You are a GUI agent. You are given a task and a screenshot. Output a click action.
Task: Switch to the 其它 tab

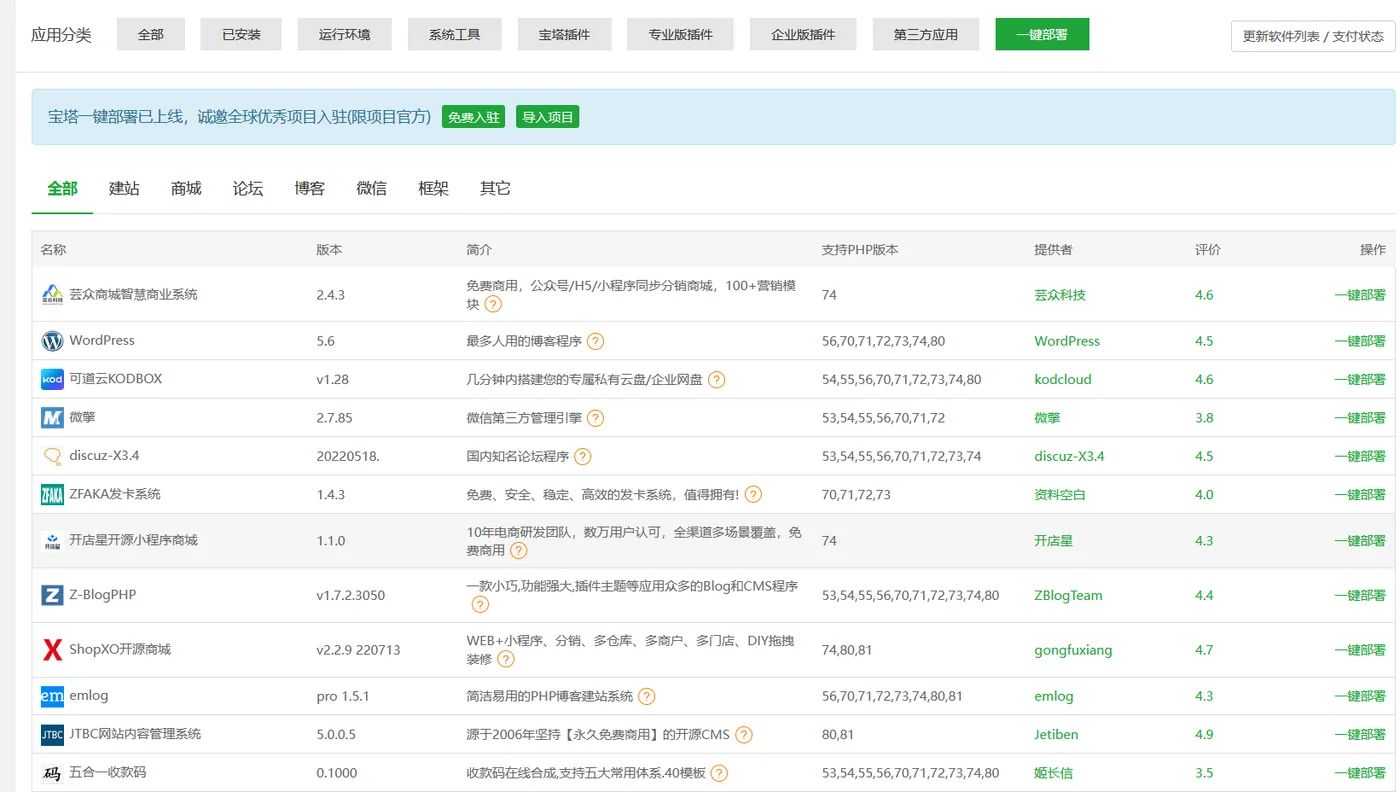point(495,188)
